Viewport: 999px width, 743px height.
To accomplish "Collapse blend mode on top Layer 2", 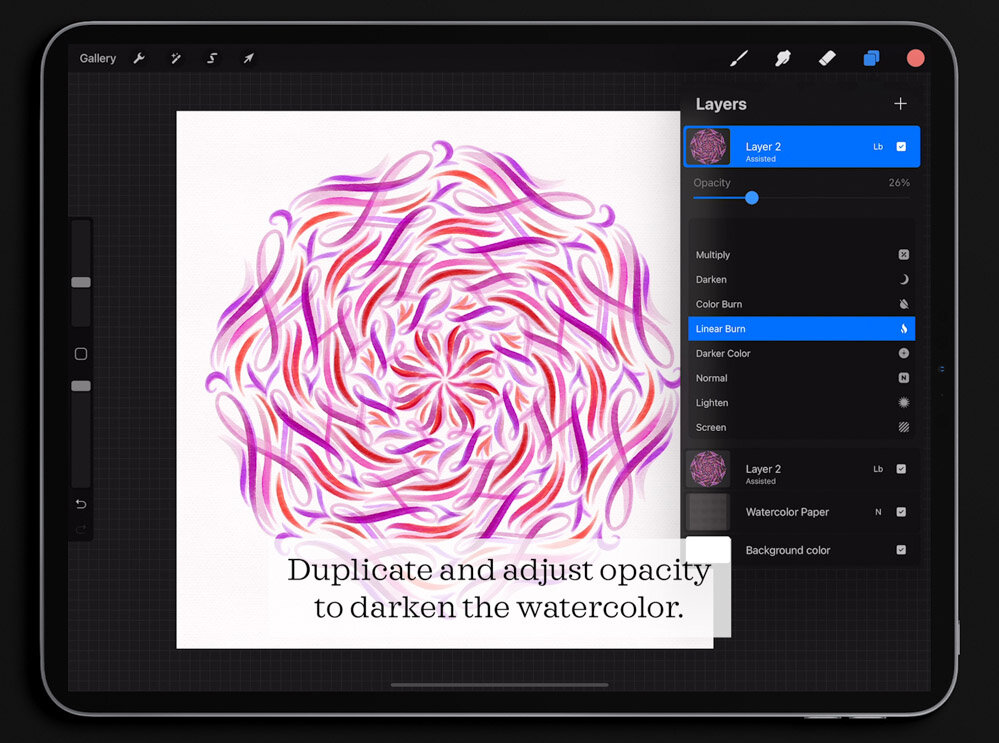I will [x=878, y=147].
